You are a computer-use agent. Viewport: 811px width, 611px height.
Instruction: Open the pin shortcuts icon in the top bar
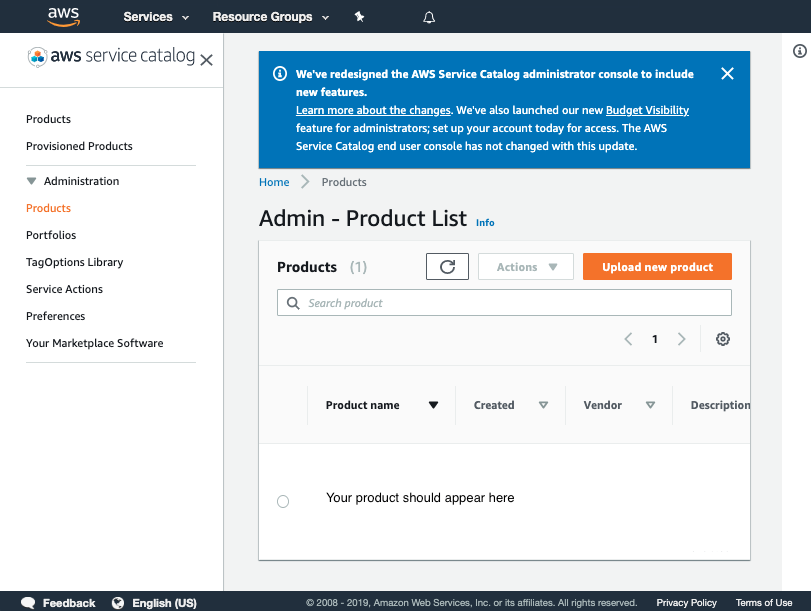pyautogui.click(x=359, y=17)
